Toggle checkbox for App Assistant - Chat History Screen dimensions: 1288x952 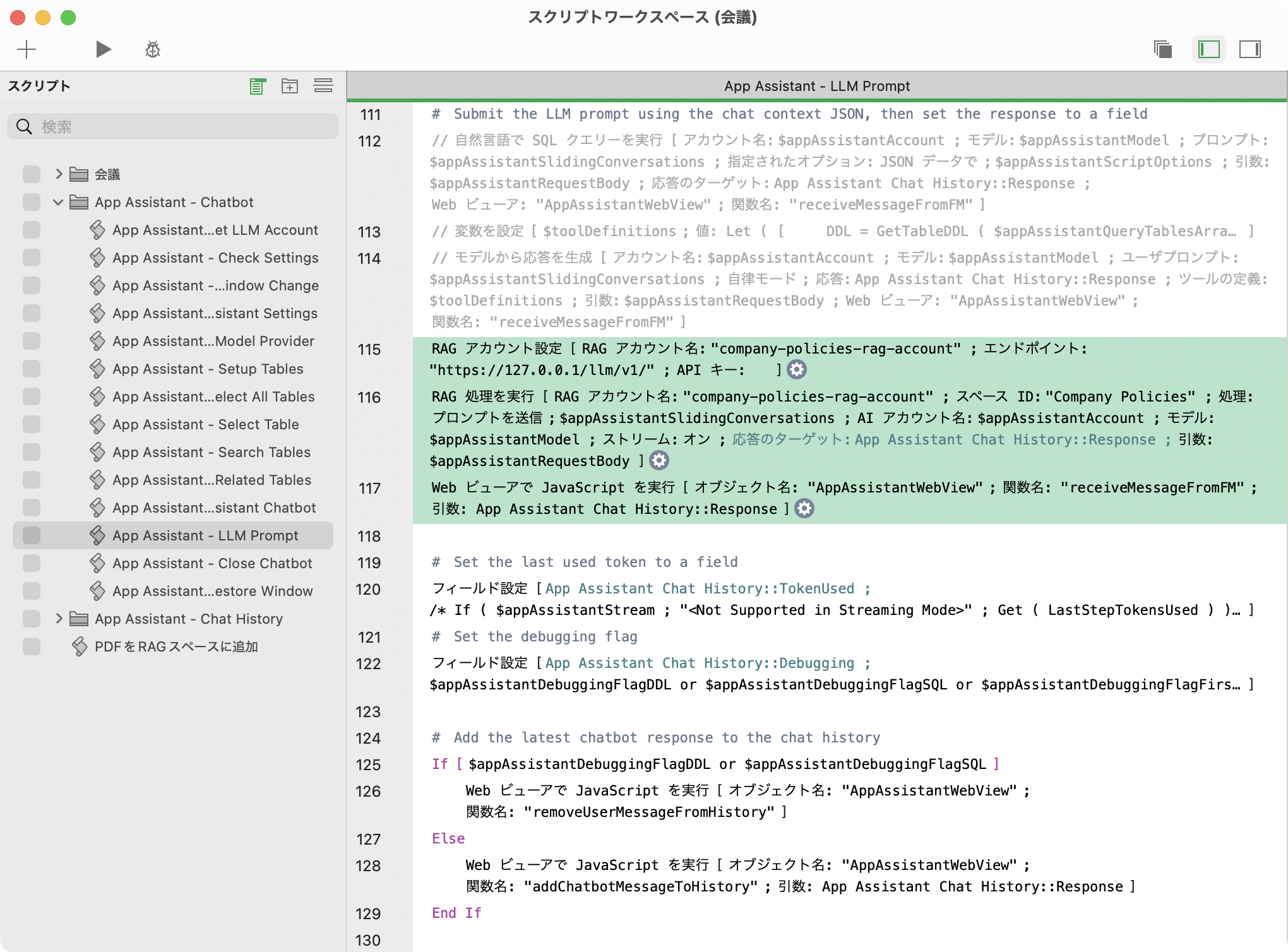pyautogui.click(x=32, y=619)
